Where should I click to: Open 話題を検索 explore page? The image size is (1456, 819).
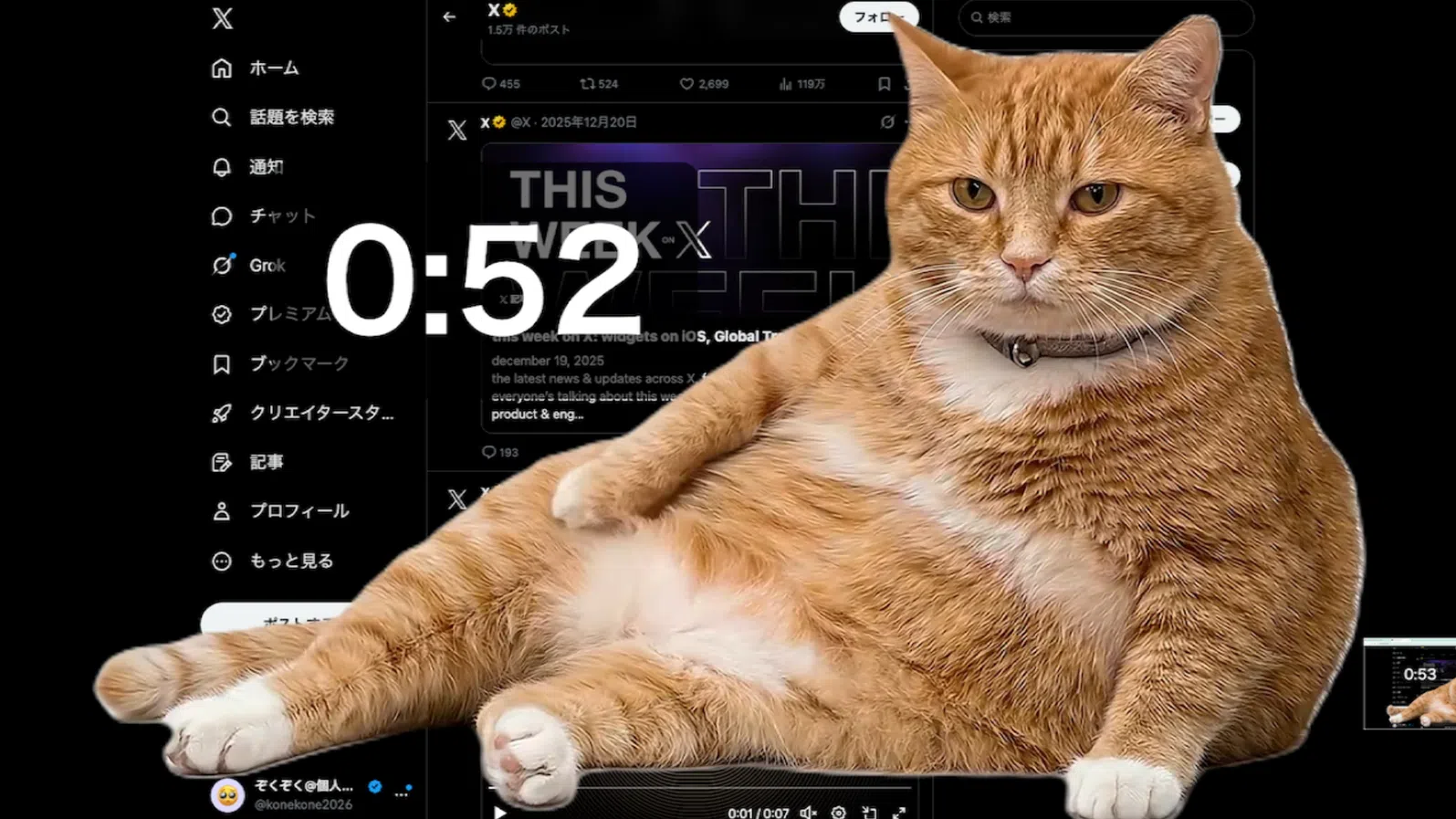[273, 118]
